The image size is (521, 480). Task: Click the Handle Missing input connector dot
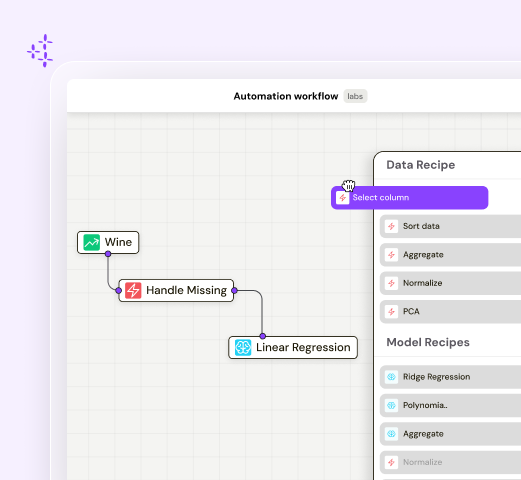(119, 291)
